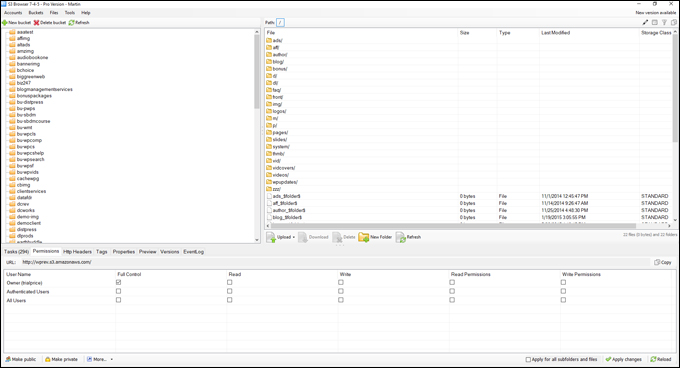This screenshot has width=680, height=368.
Task: Open the More dropdown arrow
Action: click(111, 359)
